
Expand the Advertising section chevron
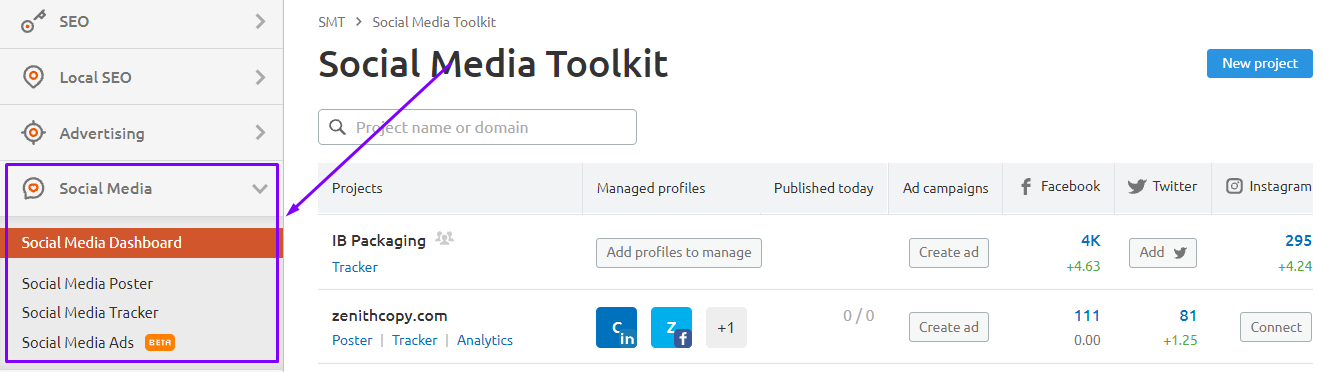pos(260,133)
